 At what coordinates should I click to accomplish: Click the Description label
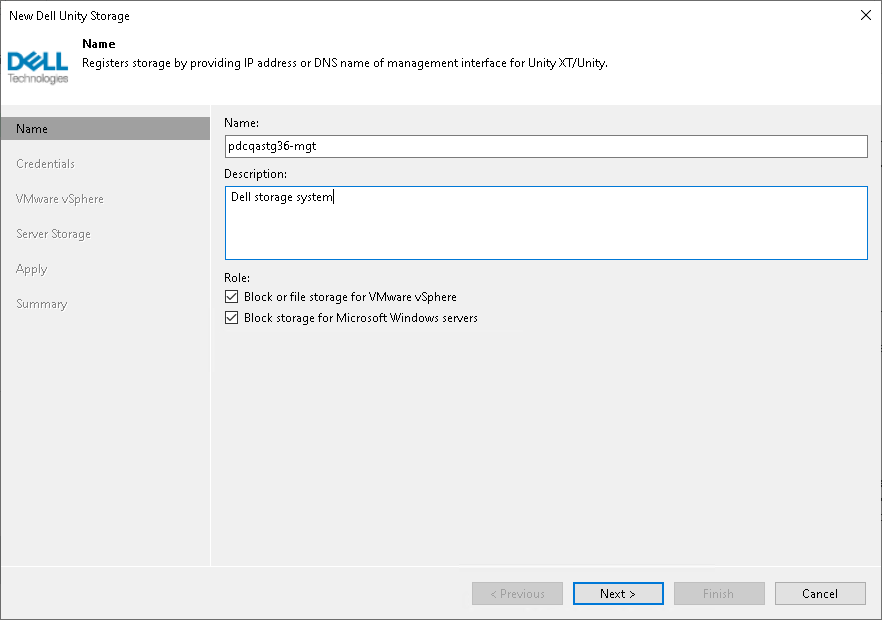pyautogui.click(x=255, y=174)
